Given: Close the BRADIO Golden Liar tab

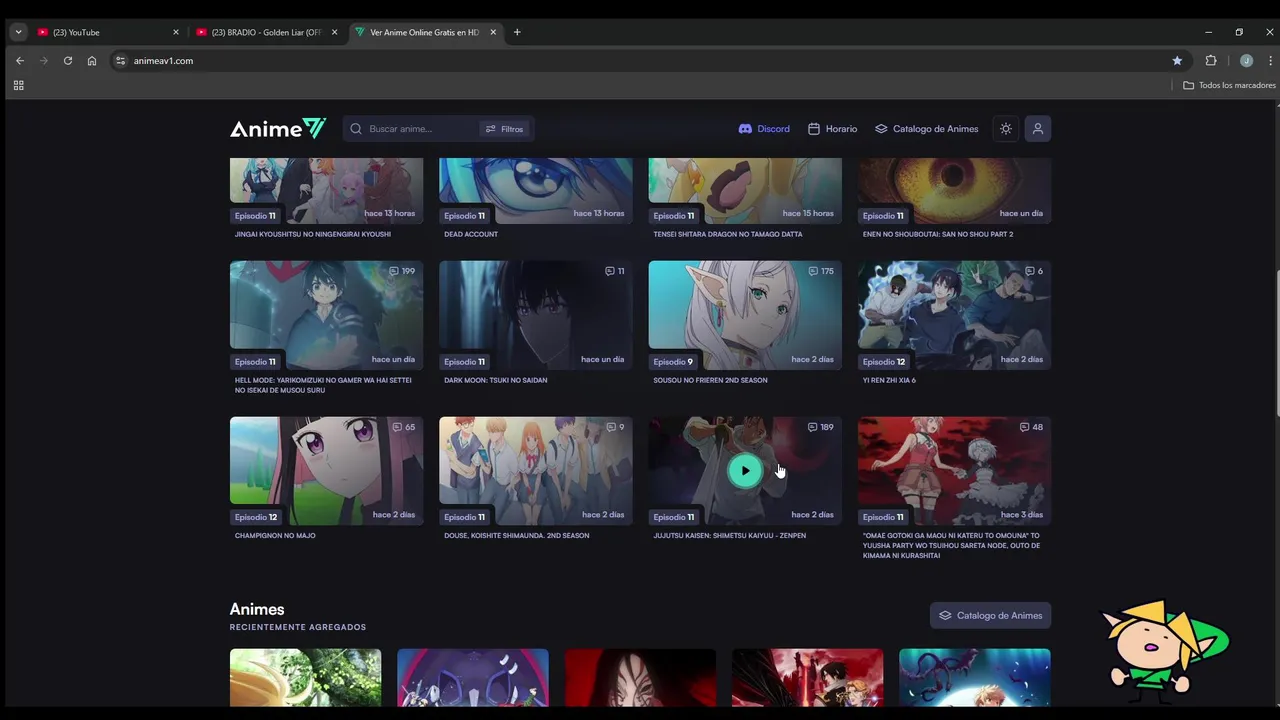Looking at the screenshot, I should (334, 32).
